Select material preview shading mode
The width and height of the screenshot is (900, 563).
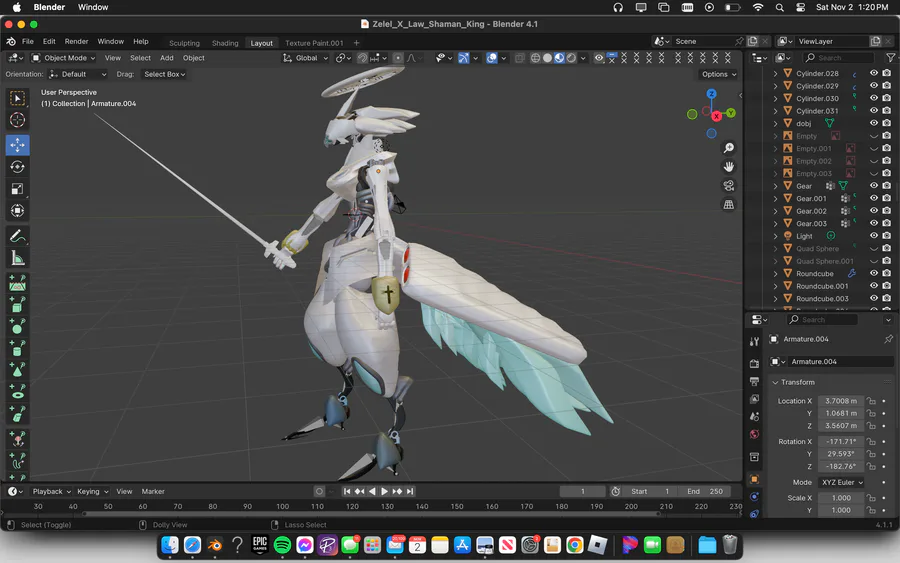[x=559, y=58]
